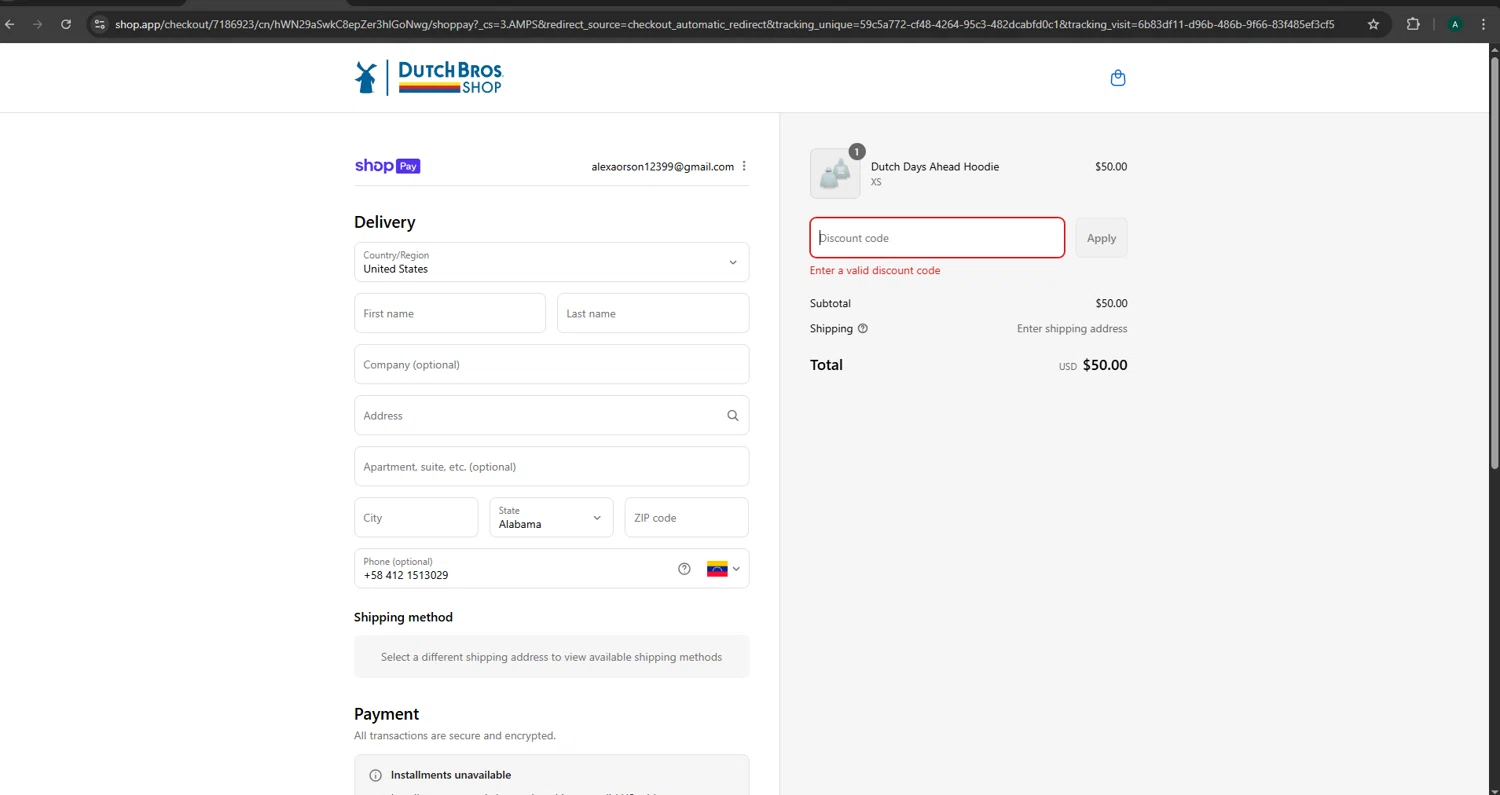Click the address search magnifier icon

pos(733,416)
